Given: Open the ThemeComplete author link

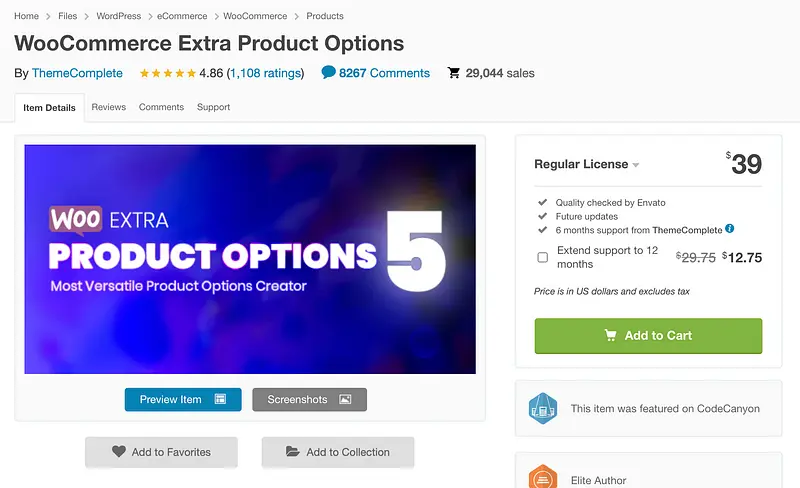Looking at the screenshot, I should pos(77,73).
